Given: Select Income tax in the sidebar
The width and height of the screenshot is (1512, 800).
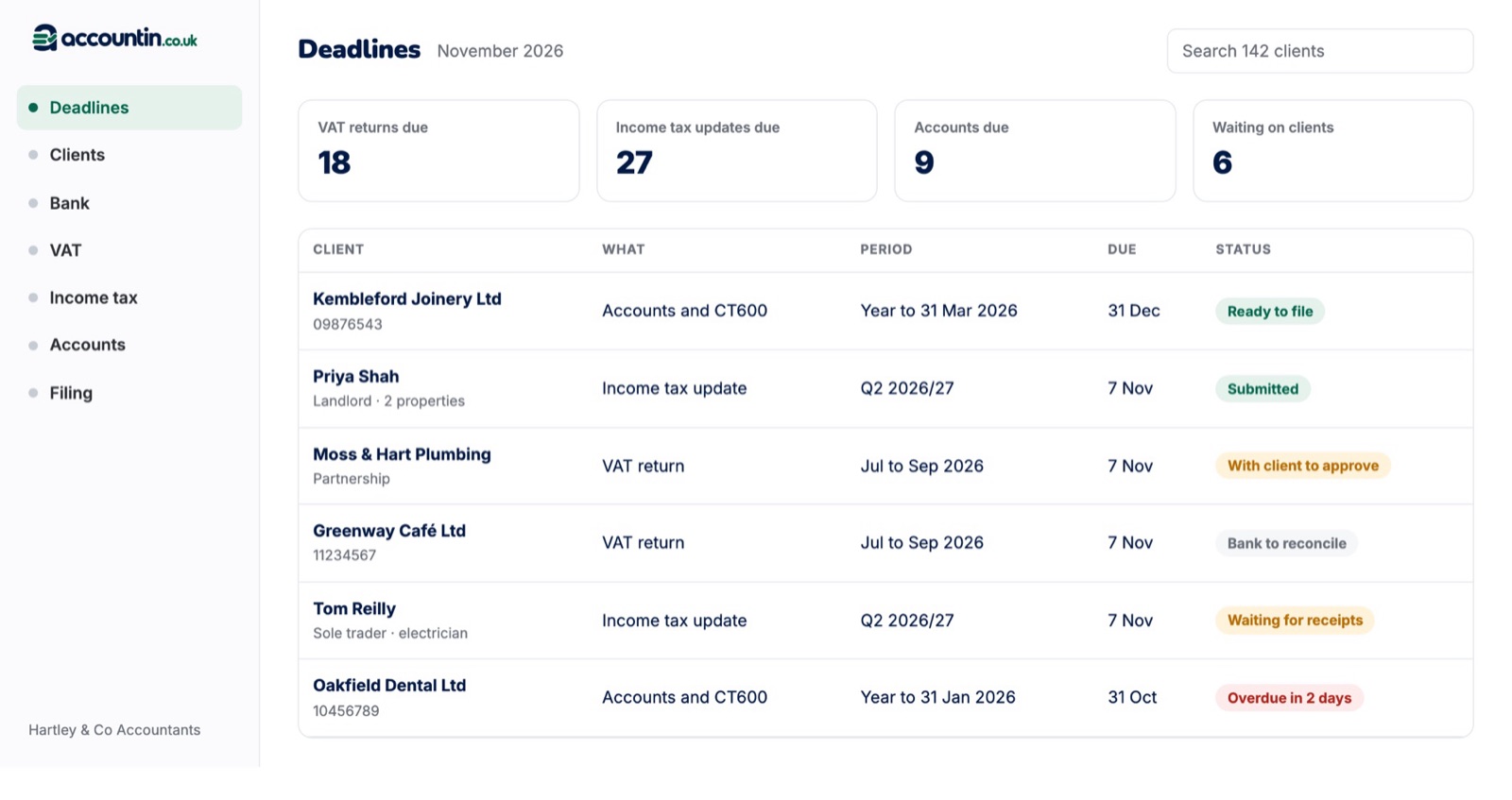Looking at the screenshot, I should pyautogui.click(x=129, y=298).
